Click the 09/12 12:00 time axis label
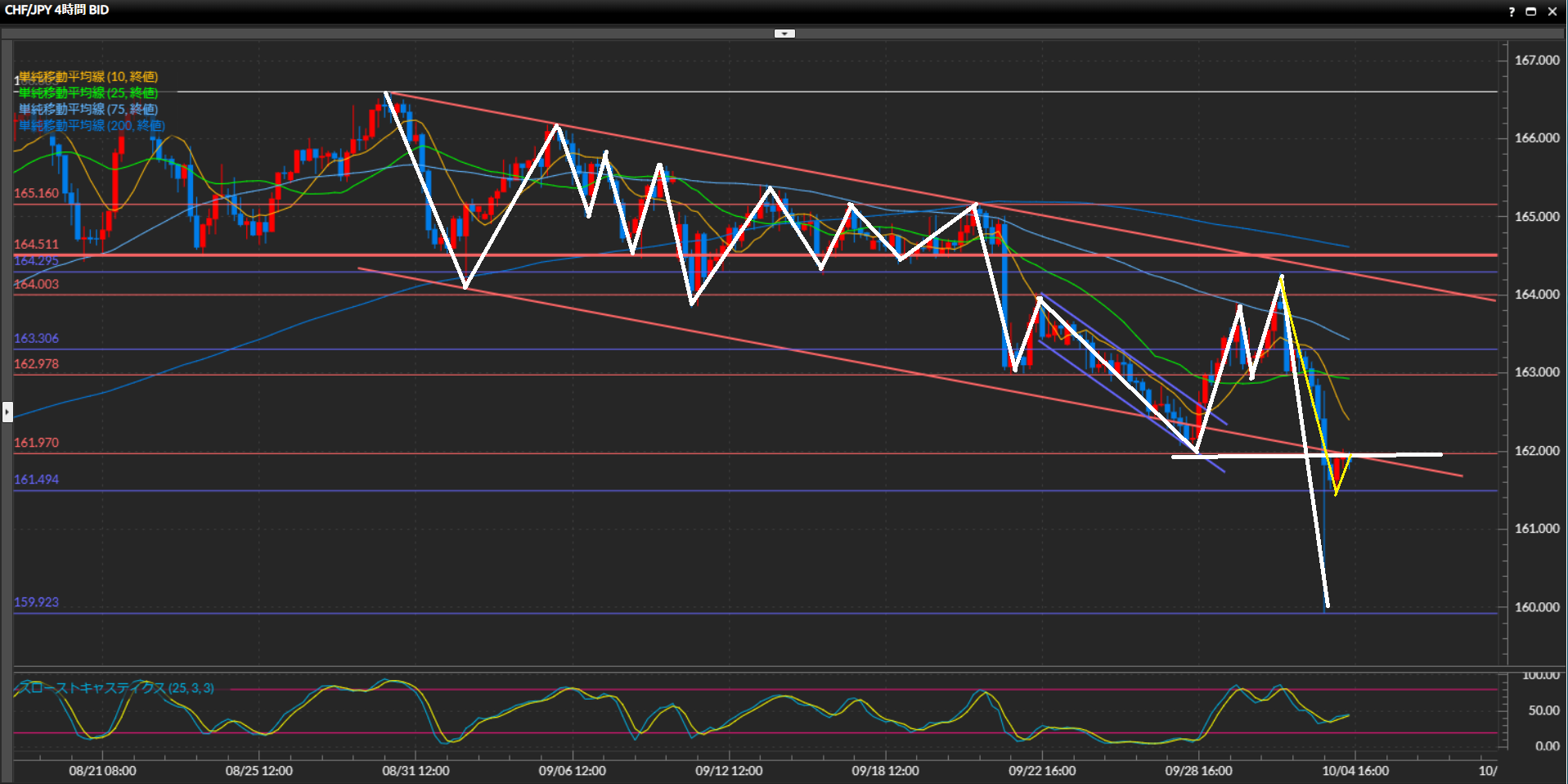Image resolution: width=1568 pixels, height=784 pixels. point(729,771)
